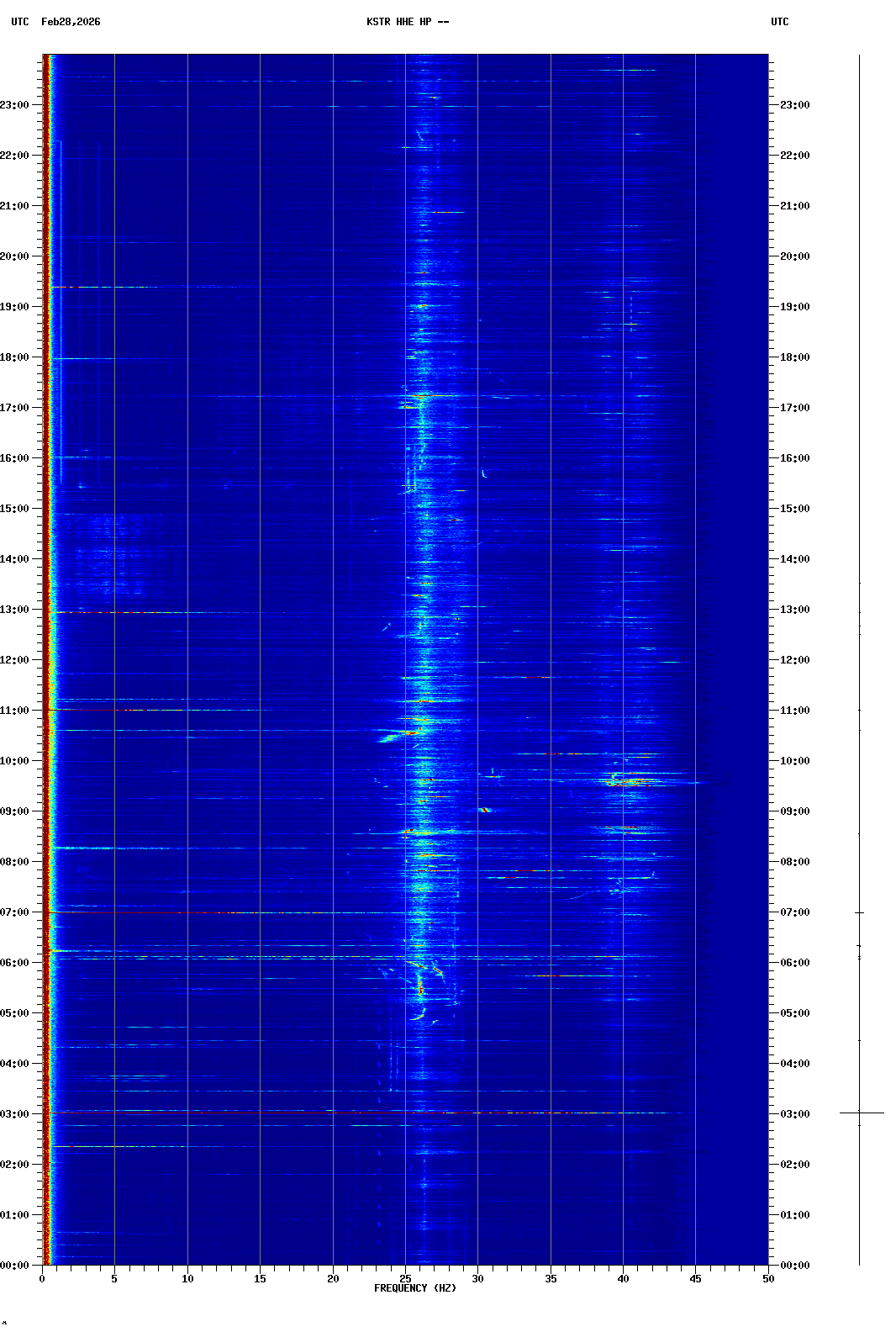896x1332 pixels.
Task: Click the KSTR HHE HP station title
Action: 407,22
